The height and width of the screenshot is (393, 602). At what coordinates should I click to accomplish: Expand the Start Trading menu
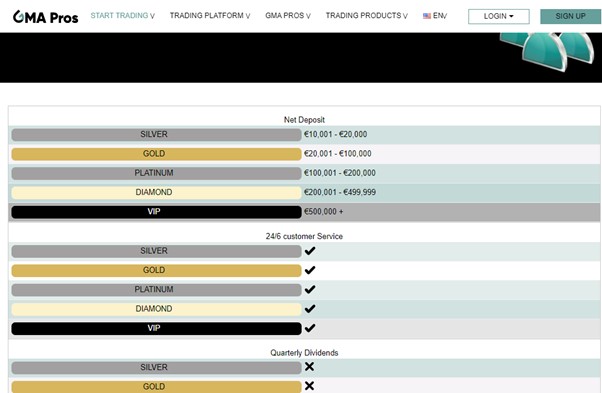[x=122, y=16]
